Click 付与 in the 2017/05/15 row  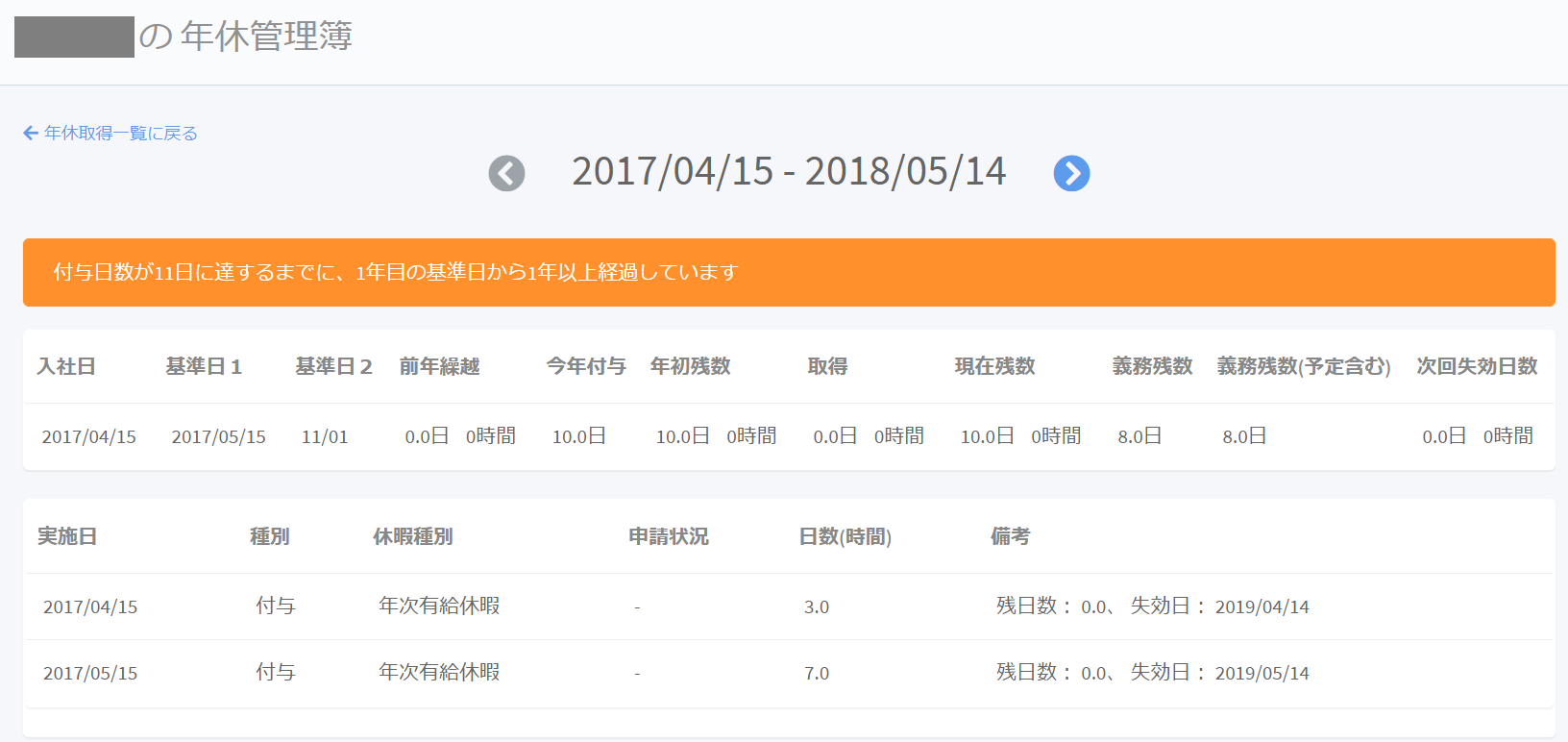[x=276, y=673]
